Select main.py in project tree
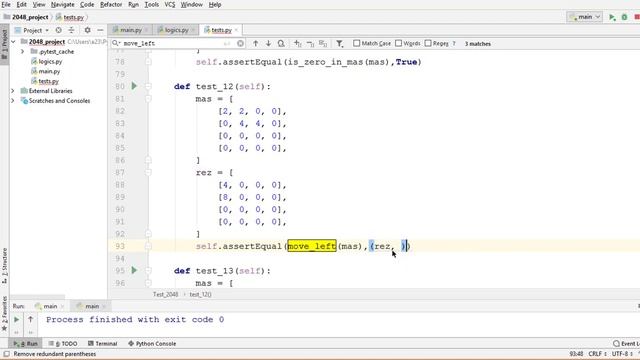Image resolution: width=640 pixels, height=360 pixels. click(49, 71)
